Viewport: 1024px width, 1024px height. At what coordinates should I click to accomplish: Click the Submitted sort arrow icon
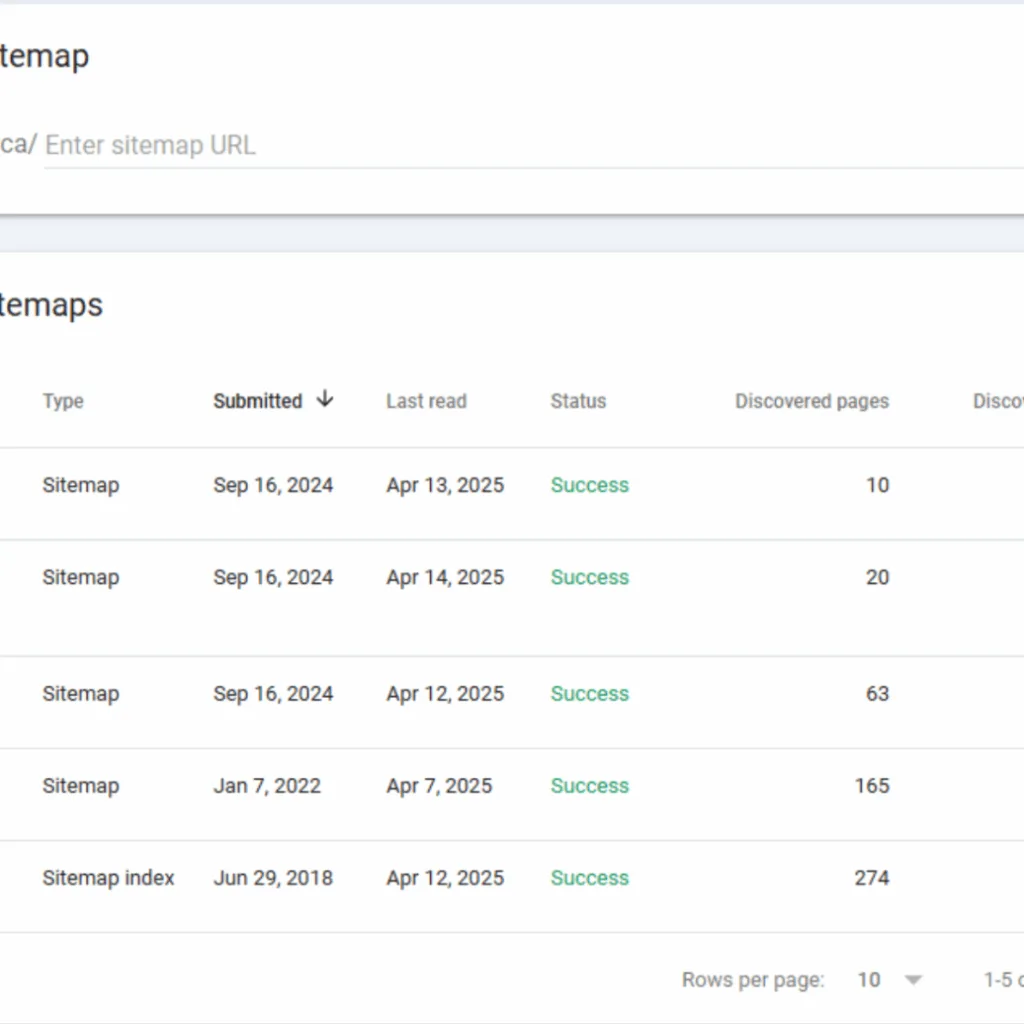[x=325, y=399]
